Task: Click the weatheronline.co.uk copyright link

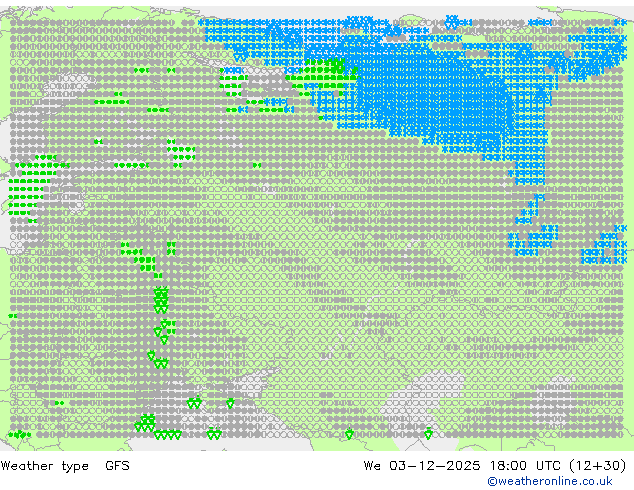Action: 549,481
